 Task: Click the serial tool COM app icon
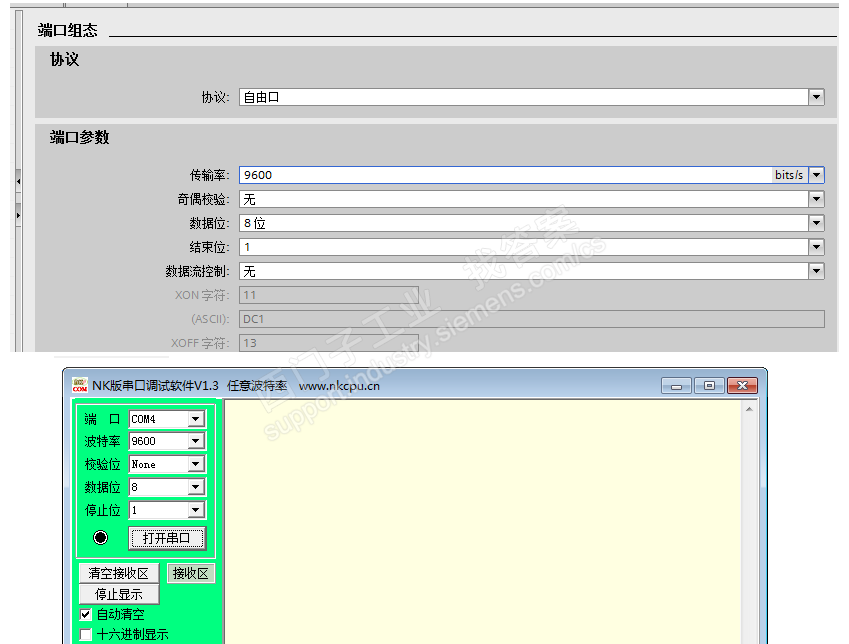coord(80,385)
